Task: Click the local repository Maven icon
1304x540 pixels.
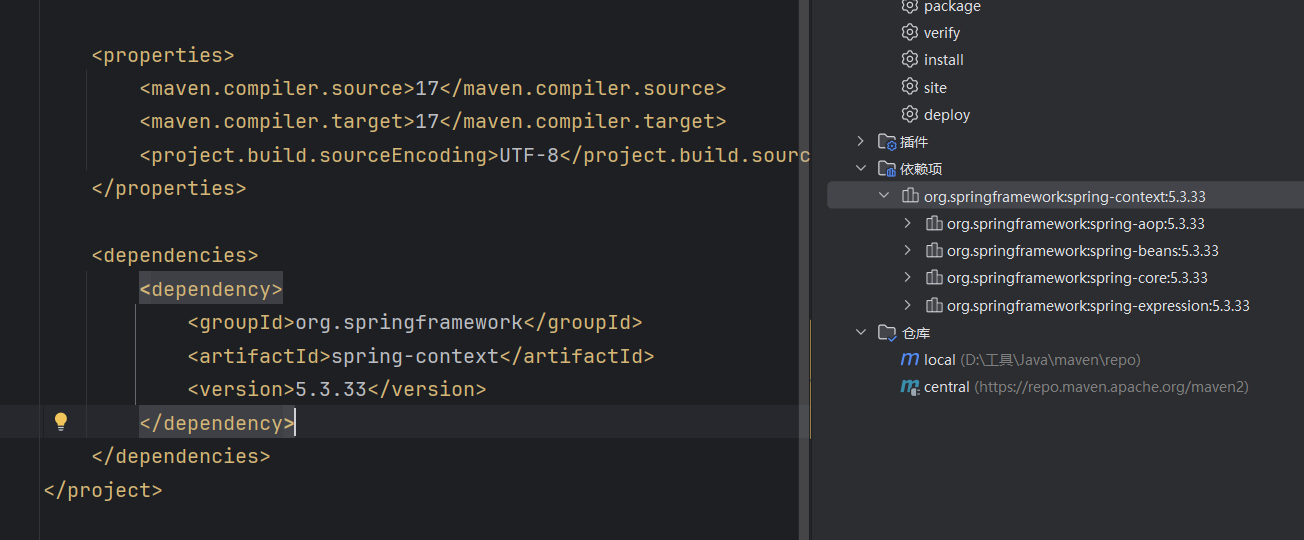Action: click(909, 359)
